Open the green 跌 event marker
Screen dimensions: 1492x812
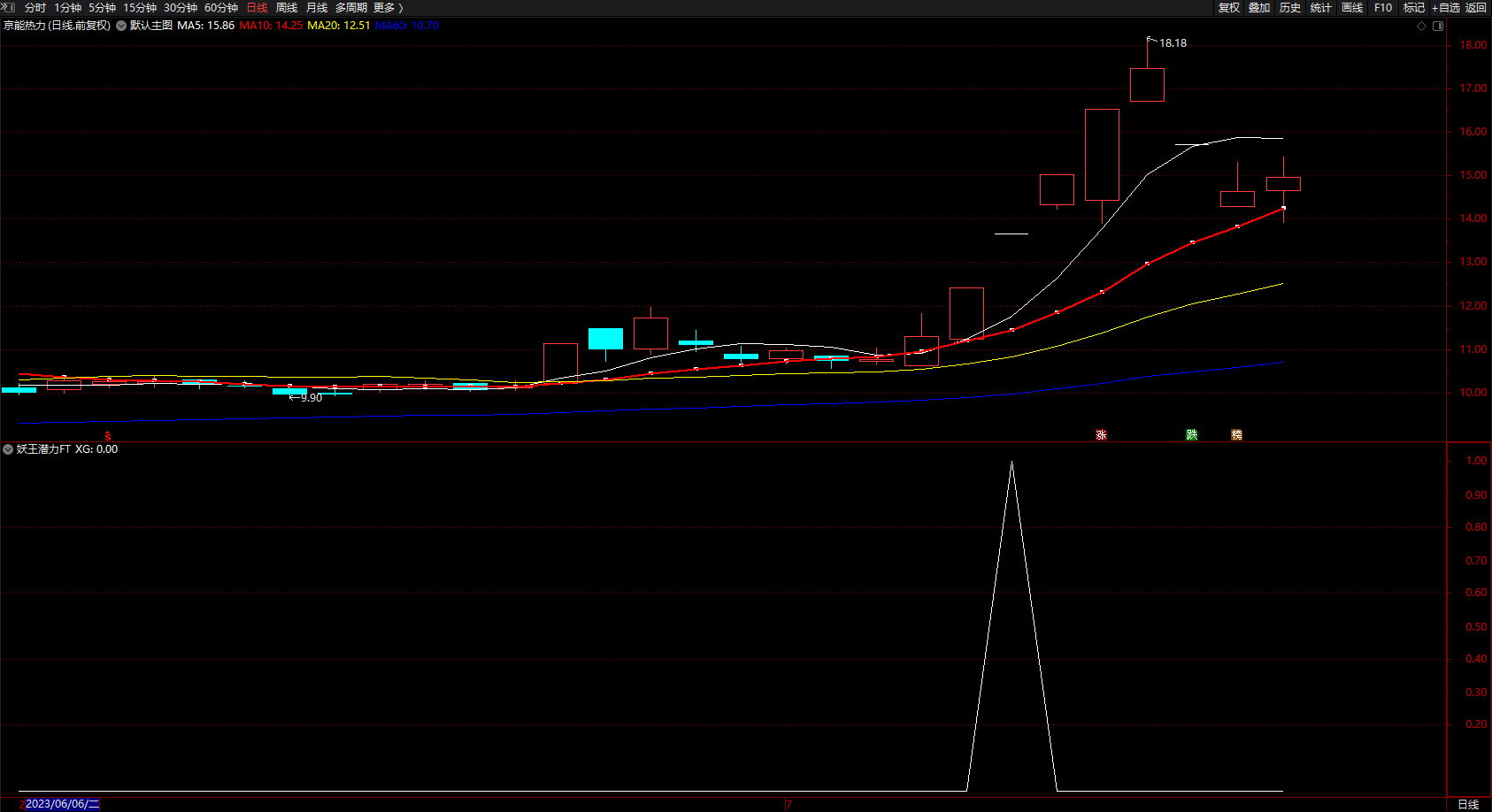[1191, 434]
